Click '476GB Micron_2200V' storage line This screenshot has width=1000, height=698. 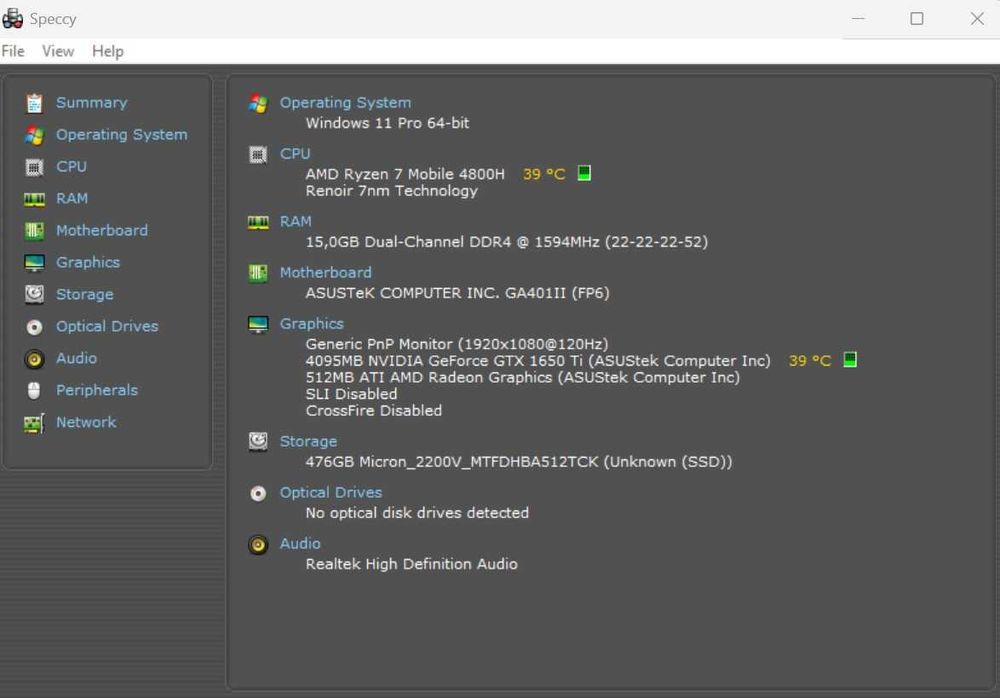tap(519, 461)
